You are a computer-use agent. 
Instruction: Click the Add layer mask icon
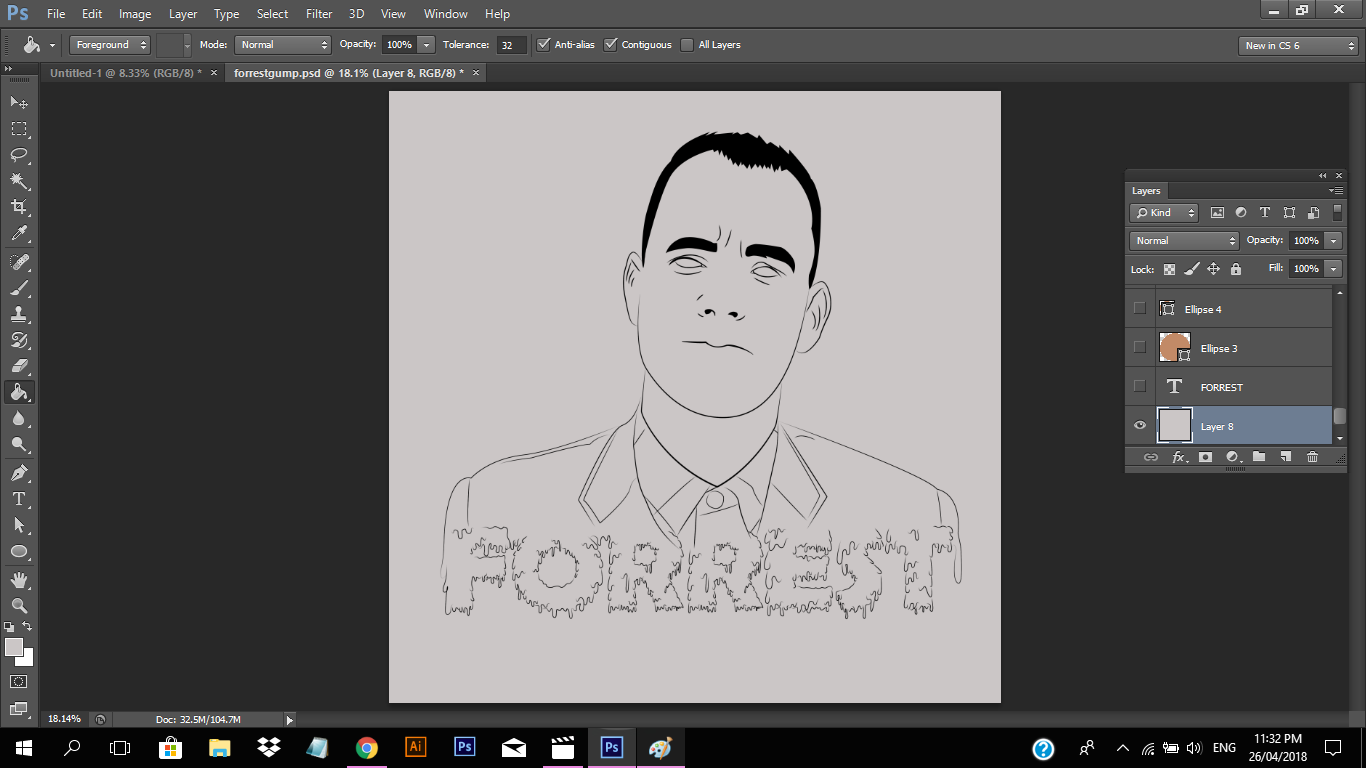pos(1206,456)
